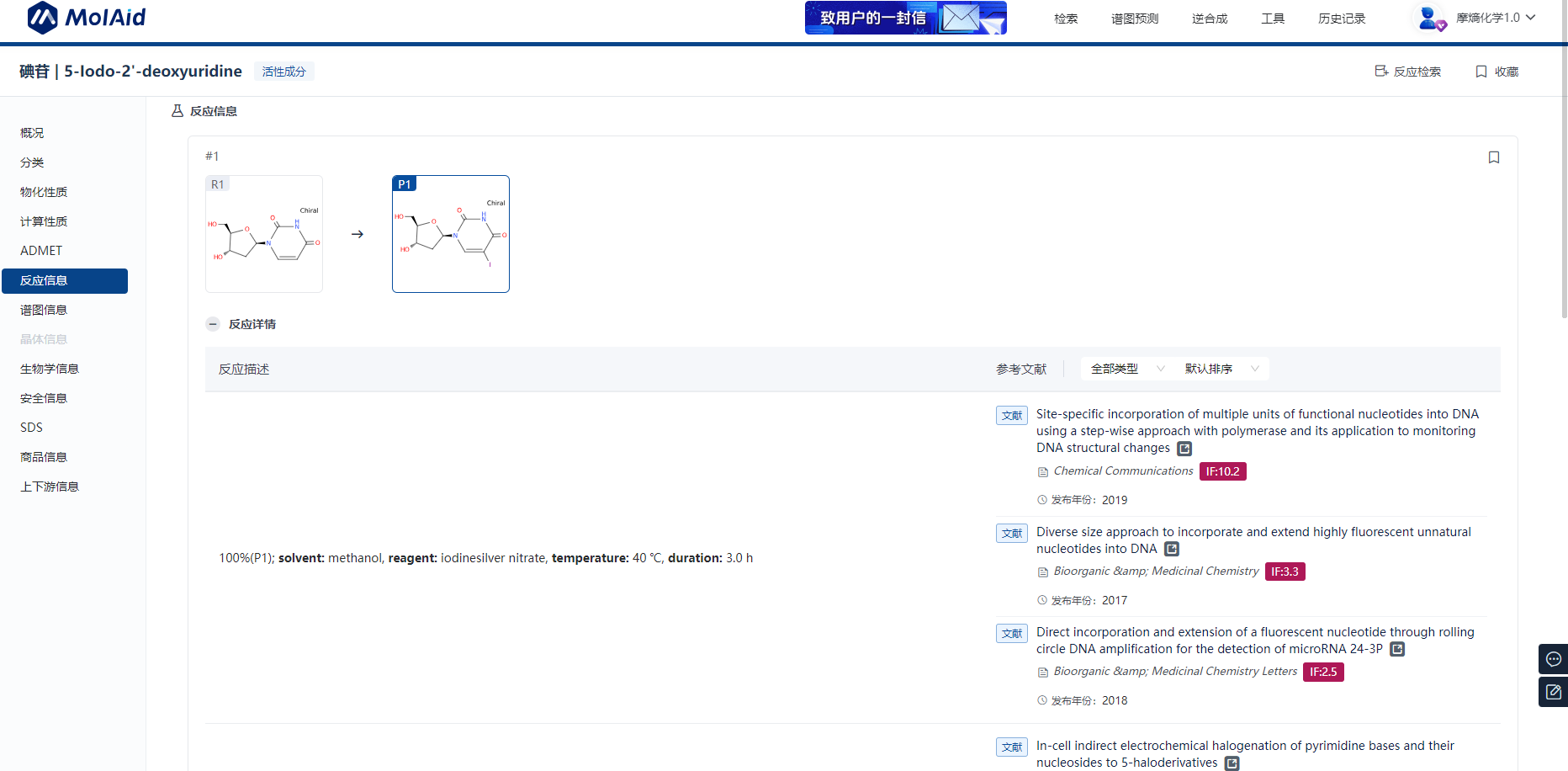
Task: Open external link icon for the 2017 fluorescent nucleotides paper
Action: click(1172, 549)
